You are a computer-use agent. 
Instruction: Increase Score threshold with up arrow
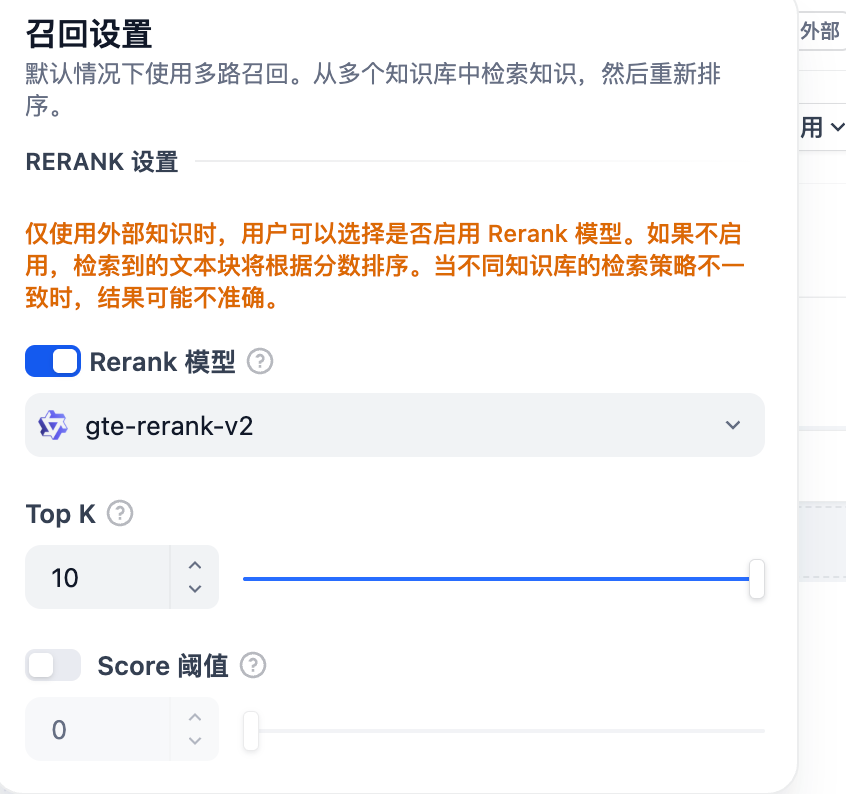[195, 718]
